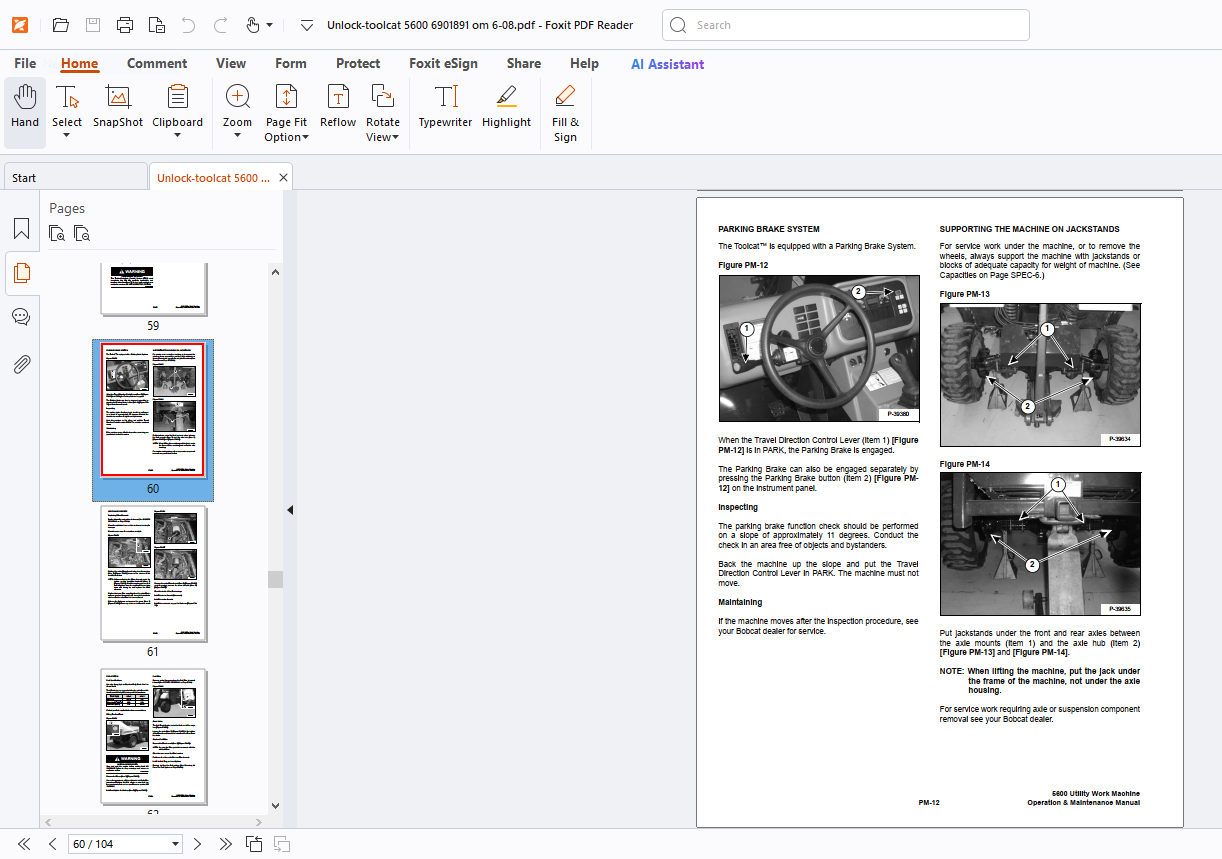Click the Zoom magnifier tool
The width and height of the screenshot is (1222, 859).
click(237, 104)
